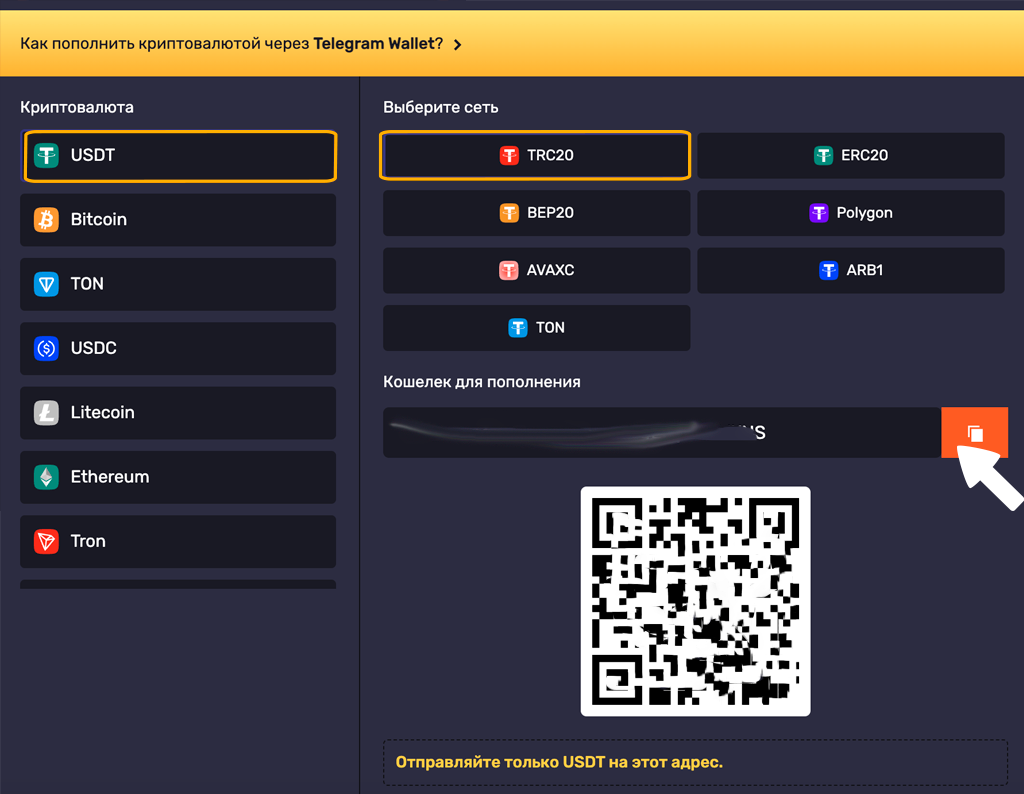Select the ARB1 network
The height and width of the screenshot is (794, 1024).
(x=851, y=270)
